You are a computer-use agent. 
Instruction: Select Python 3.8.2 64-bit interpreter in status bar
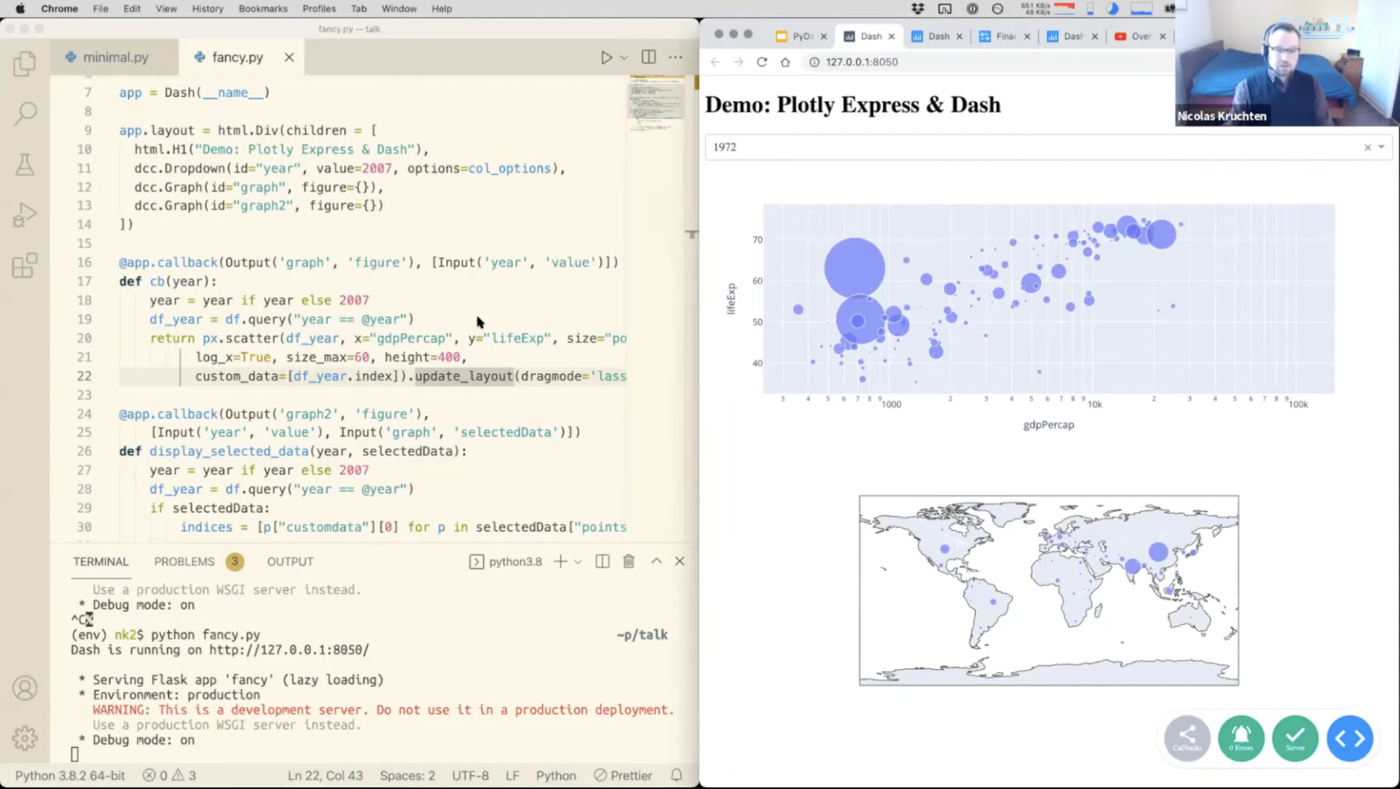[70, 775]
